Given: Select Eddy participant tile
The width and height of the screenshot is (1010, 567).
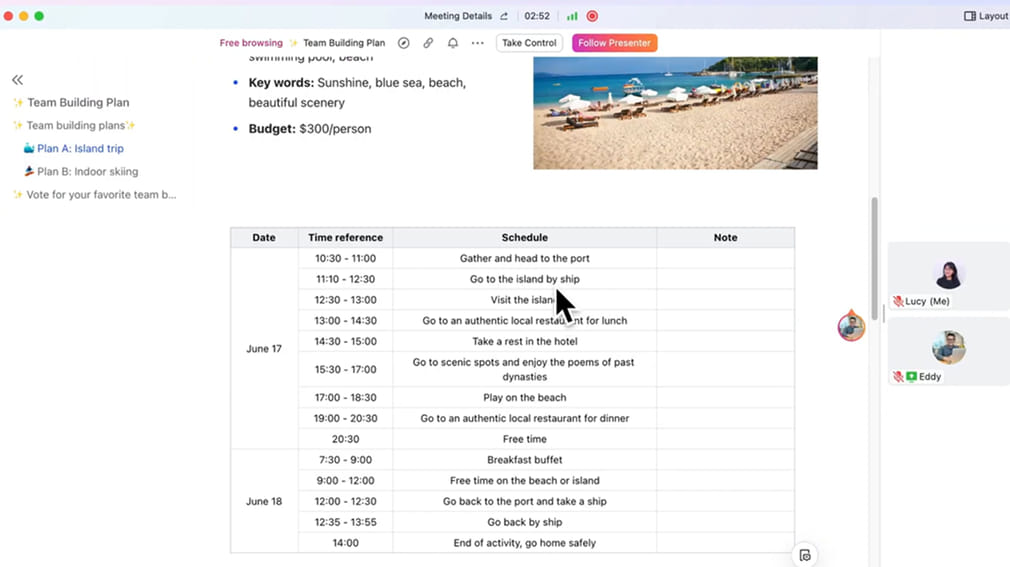Looking at the screenshot, I should click(x=948, y=351).
